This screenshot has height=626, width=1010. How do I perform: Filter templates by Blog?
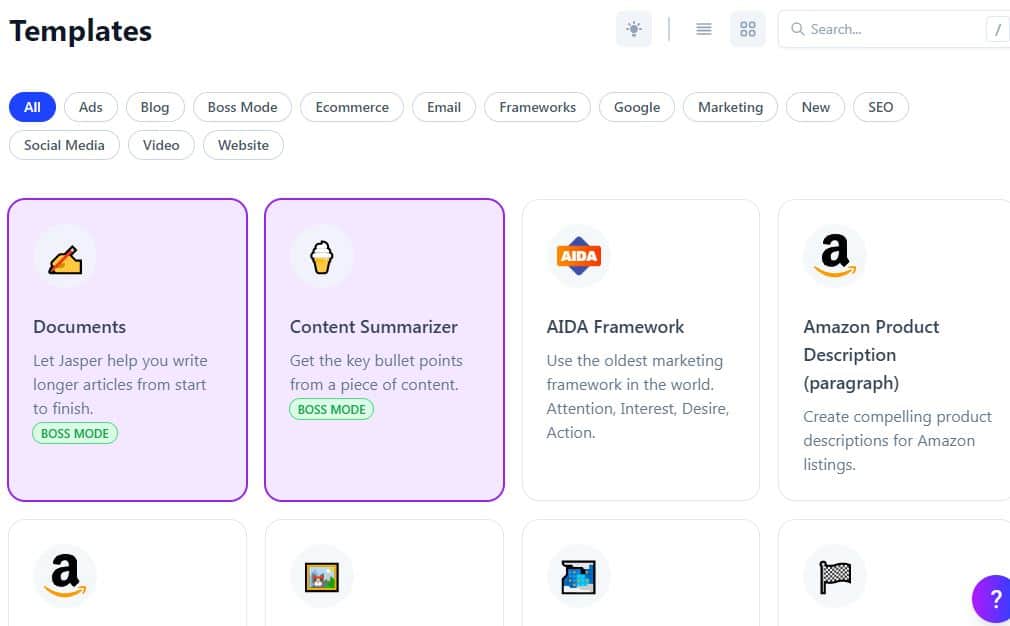pos(155,107)
